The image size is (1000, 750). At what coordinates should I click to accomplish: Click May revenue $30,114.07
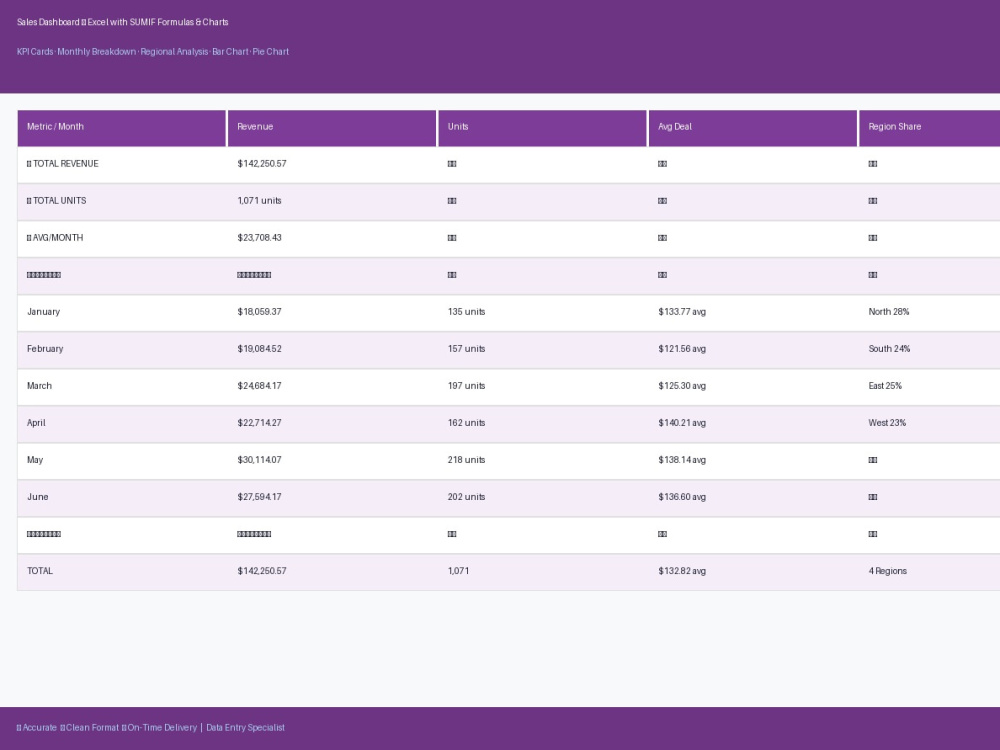[332, 460]
